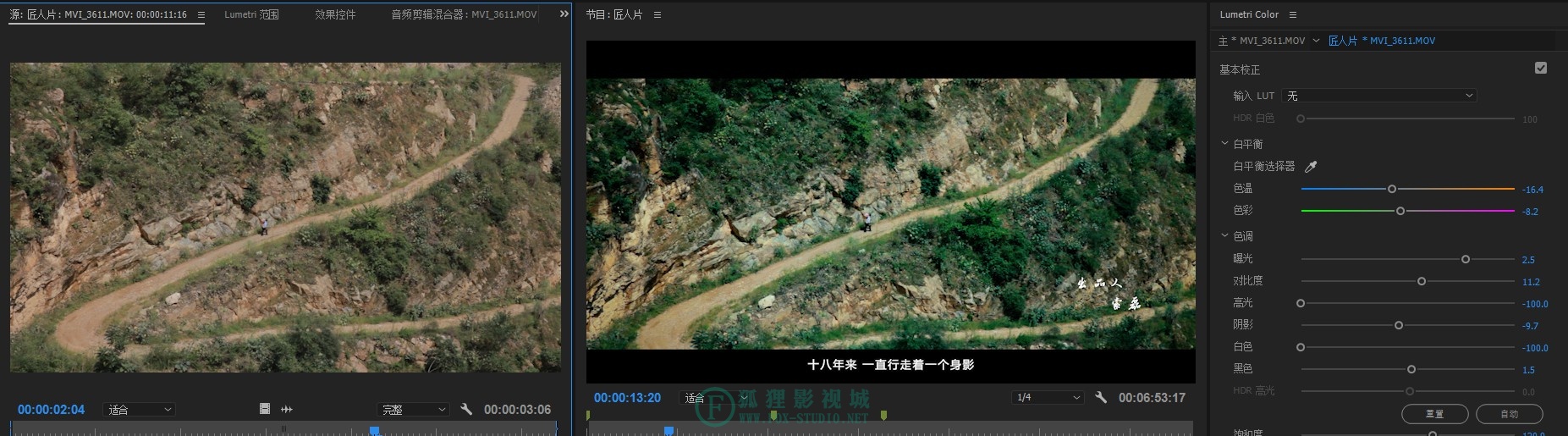Image resolution: width=1568 pixels, height=436 pixels.
Task: Click the Source timecode 00:00:02:04
Action: click(x=51, y=410)
